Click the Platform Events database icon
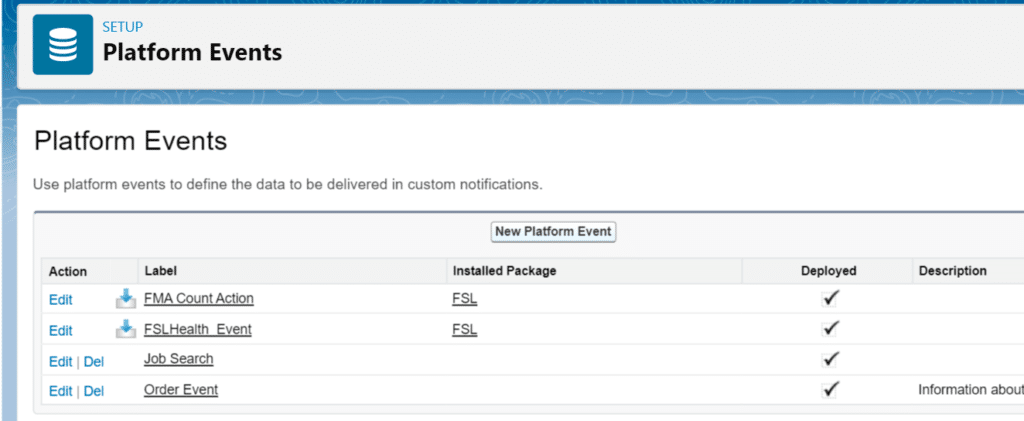This screenshot has width=1024, height=421. click(x=62, y=44)
